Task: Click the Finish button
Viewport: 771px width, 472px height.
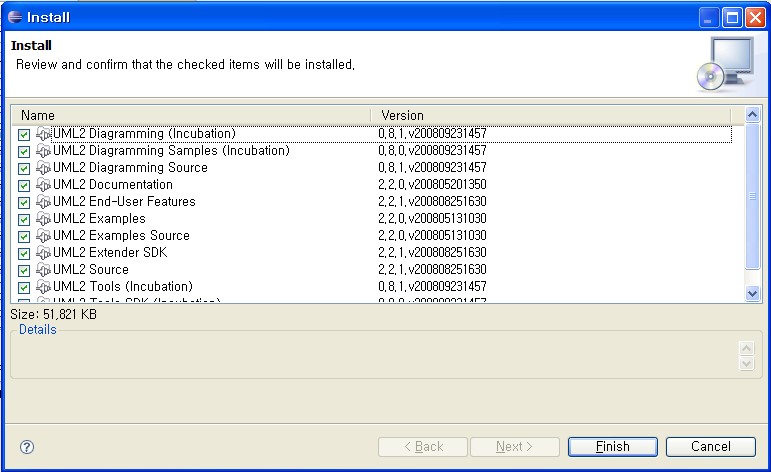Action: 613,446
